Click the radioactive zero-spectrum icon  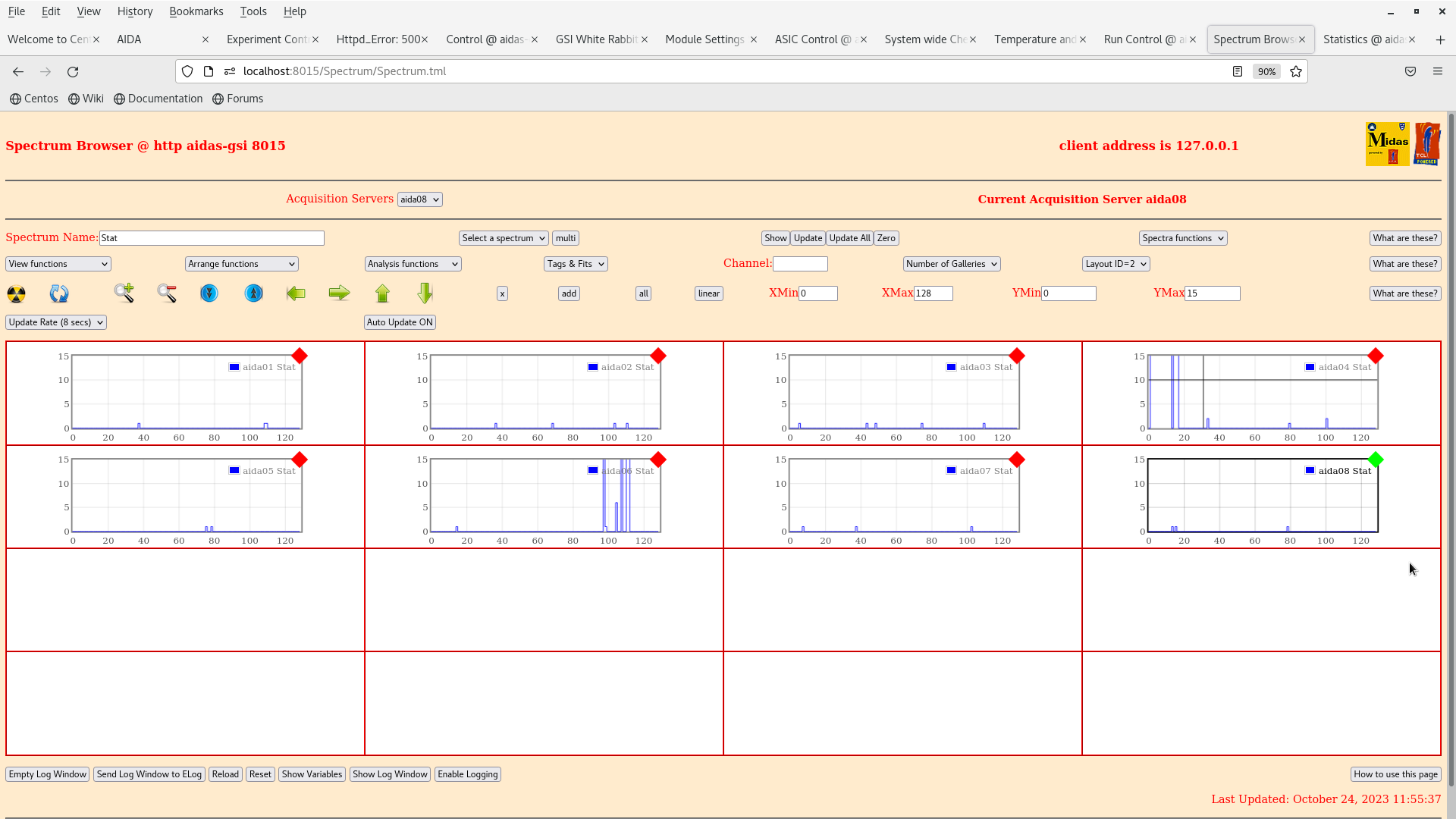(16, 293)
